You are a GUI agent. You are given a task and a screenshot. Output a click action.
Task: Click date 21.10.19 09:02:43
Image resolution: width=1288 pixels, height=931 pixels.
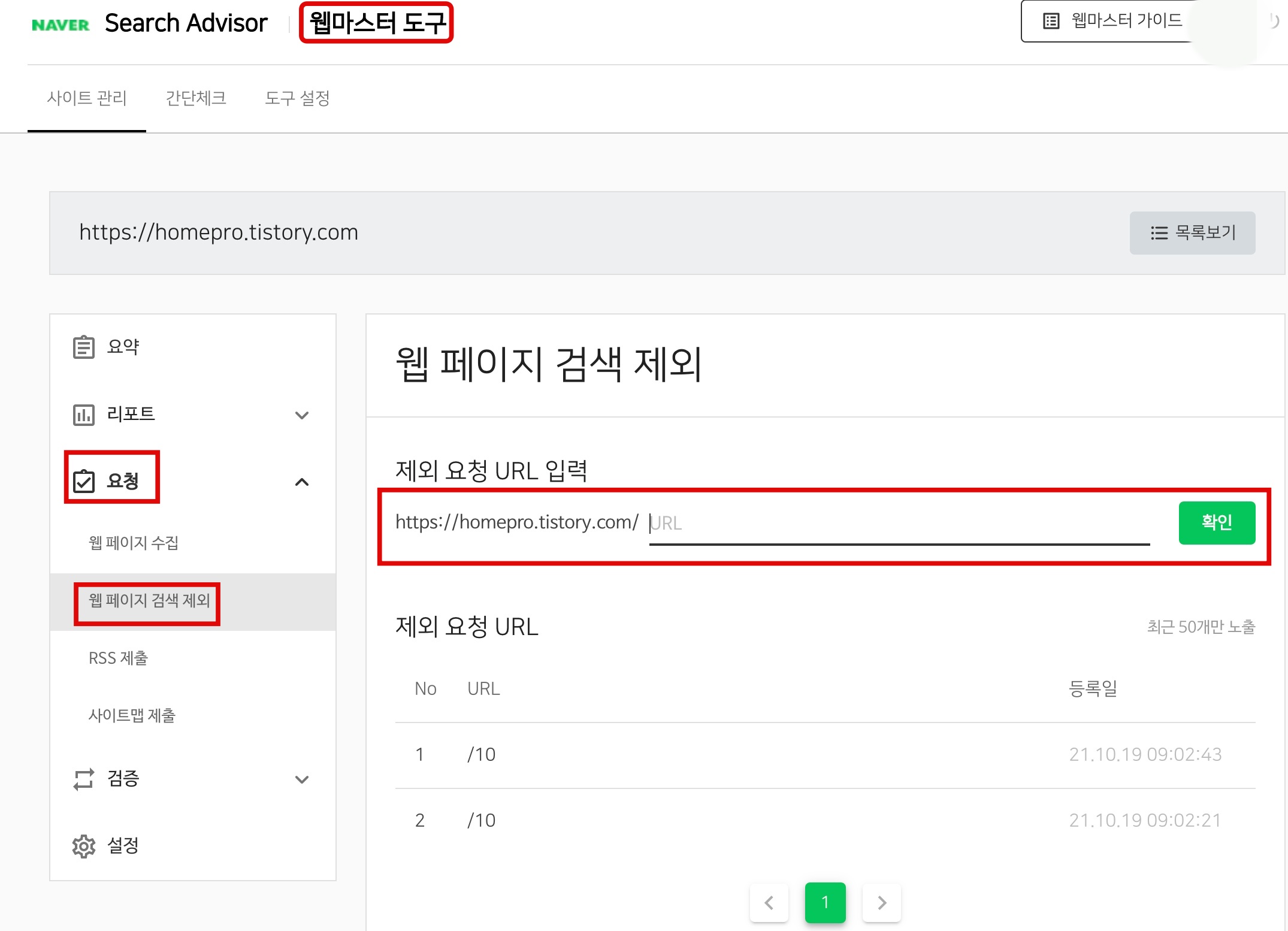click(1145, 754)
